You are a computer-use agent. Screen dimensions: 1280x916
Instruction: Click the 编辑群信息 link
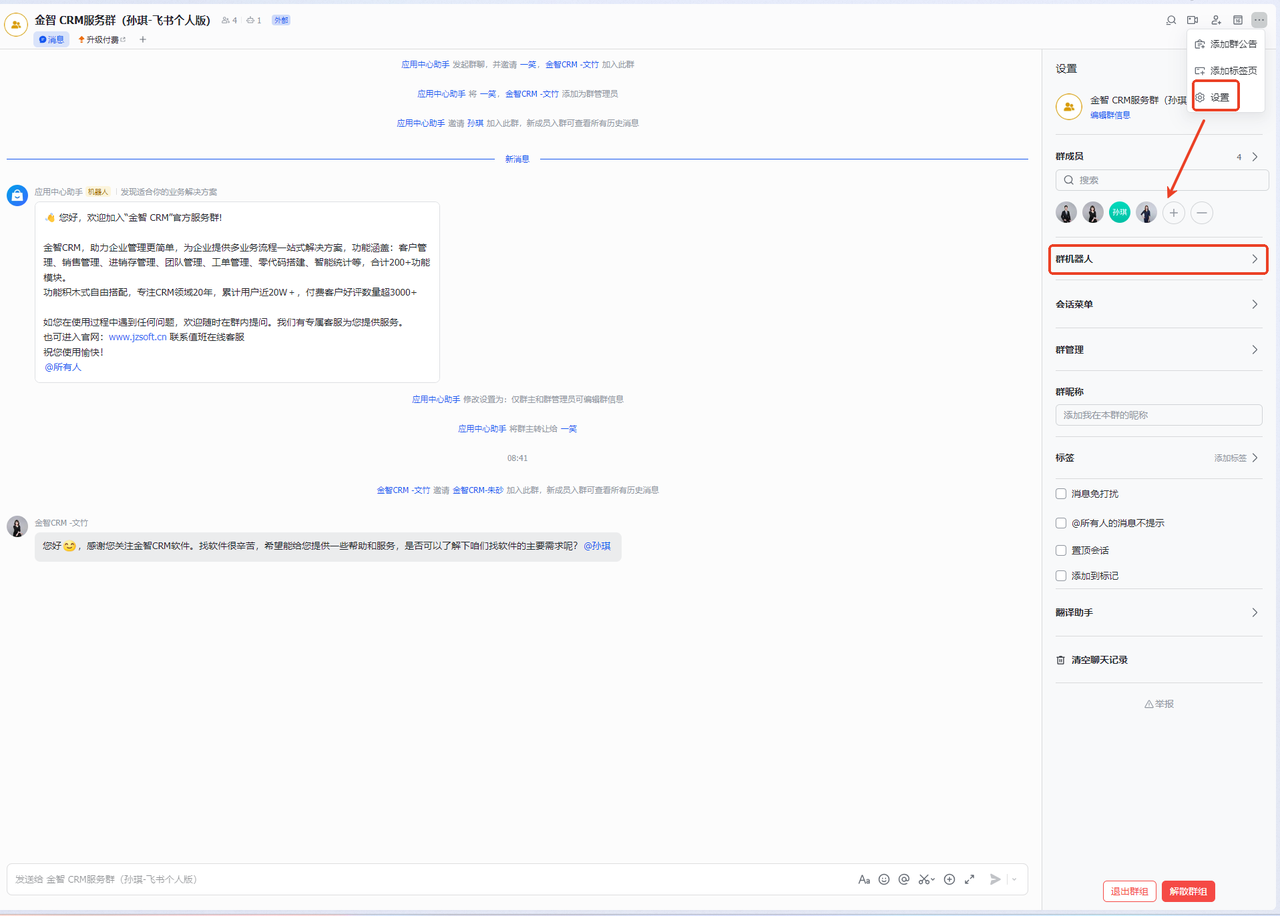[x=1110, y=115]
